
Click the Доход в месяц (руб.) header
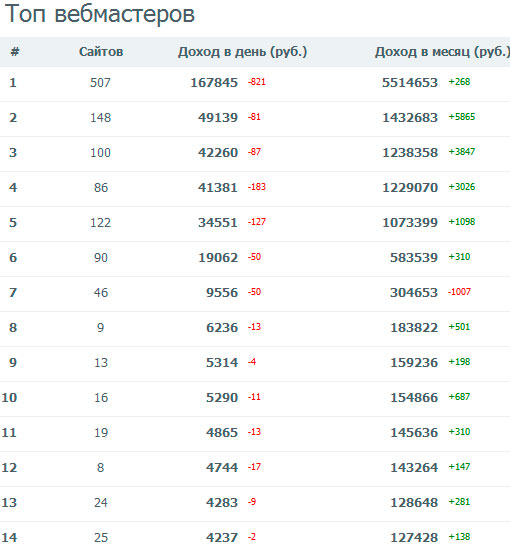pyautogui.click(x=442, y=52)
